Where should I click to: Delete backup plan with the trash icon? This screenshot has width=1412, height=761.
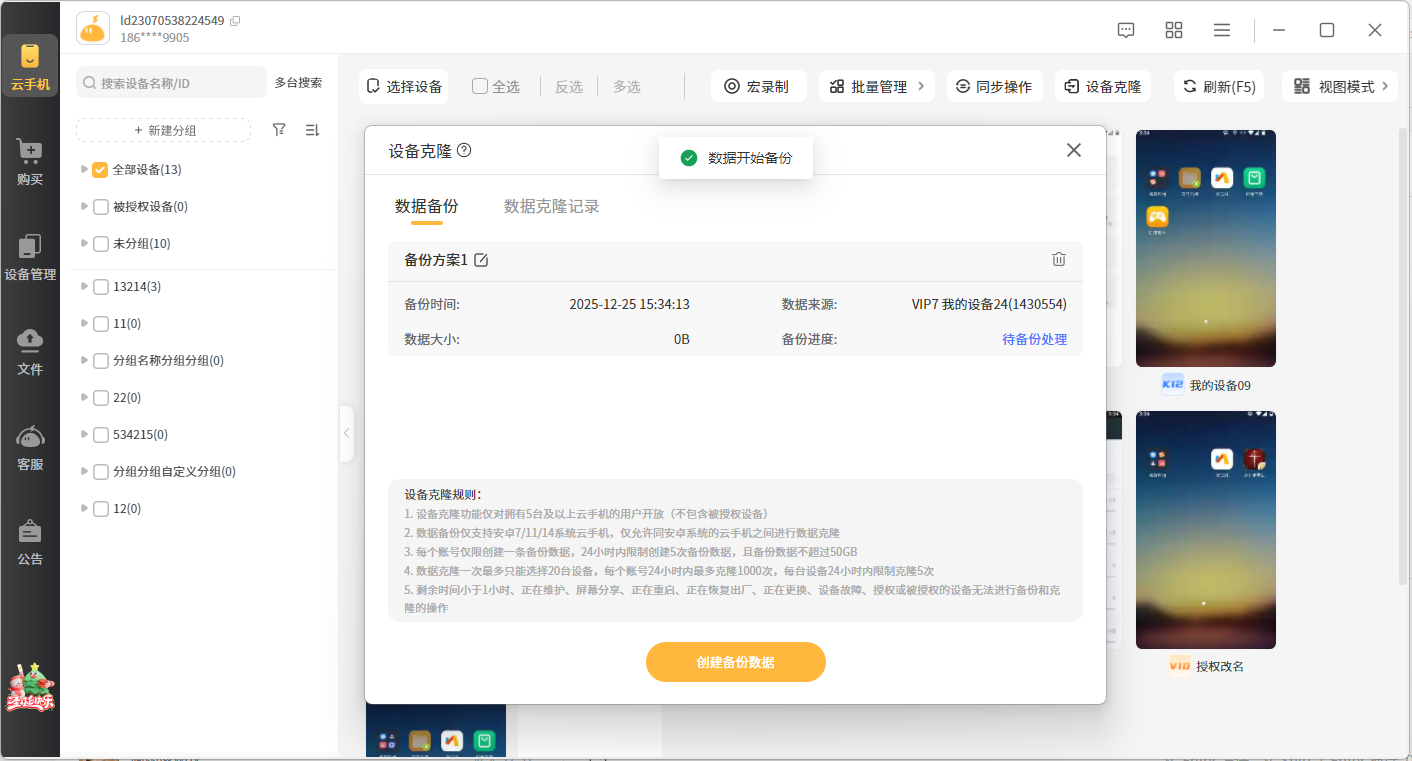1059,260
